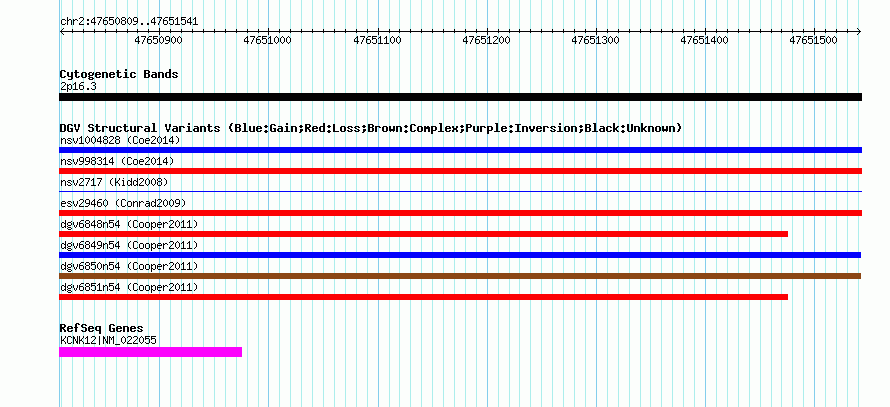Click the black 2p16.3 cytogenetic band bar
Screen dimensions: 890x407
(x=460, y=97)
